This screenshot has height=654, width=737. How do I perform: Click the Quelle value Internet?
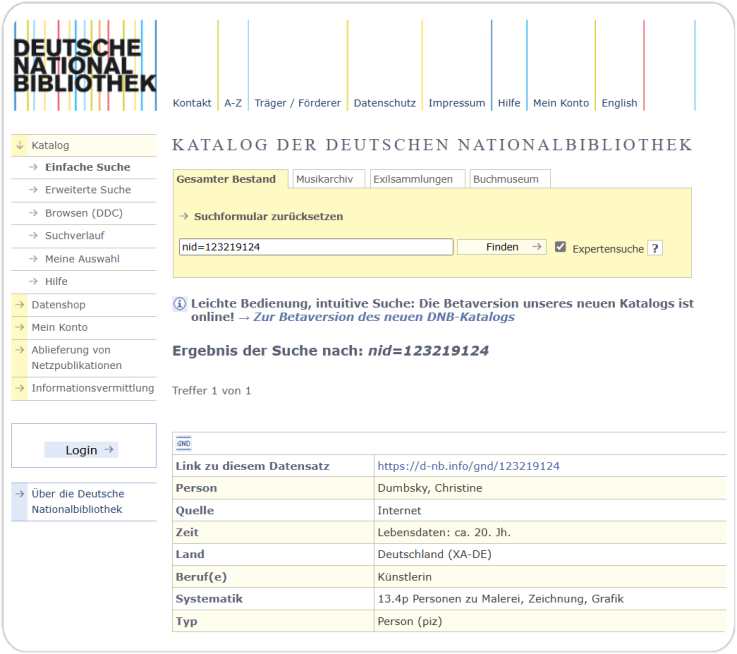pyautogui.click(x=399, y=511)
